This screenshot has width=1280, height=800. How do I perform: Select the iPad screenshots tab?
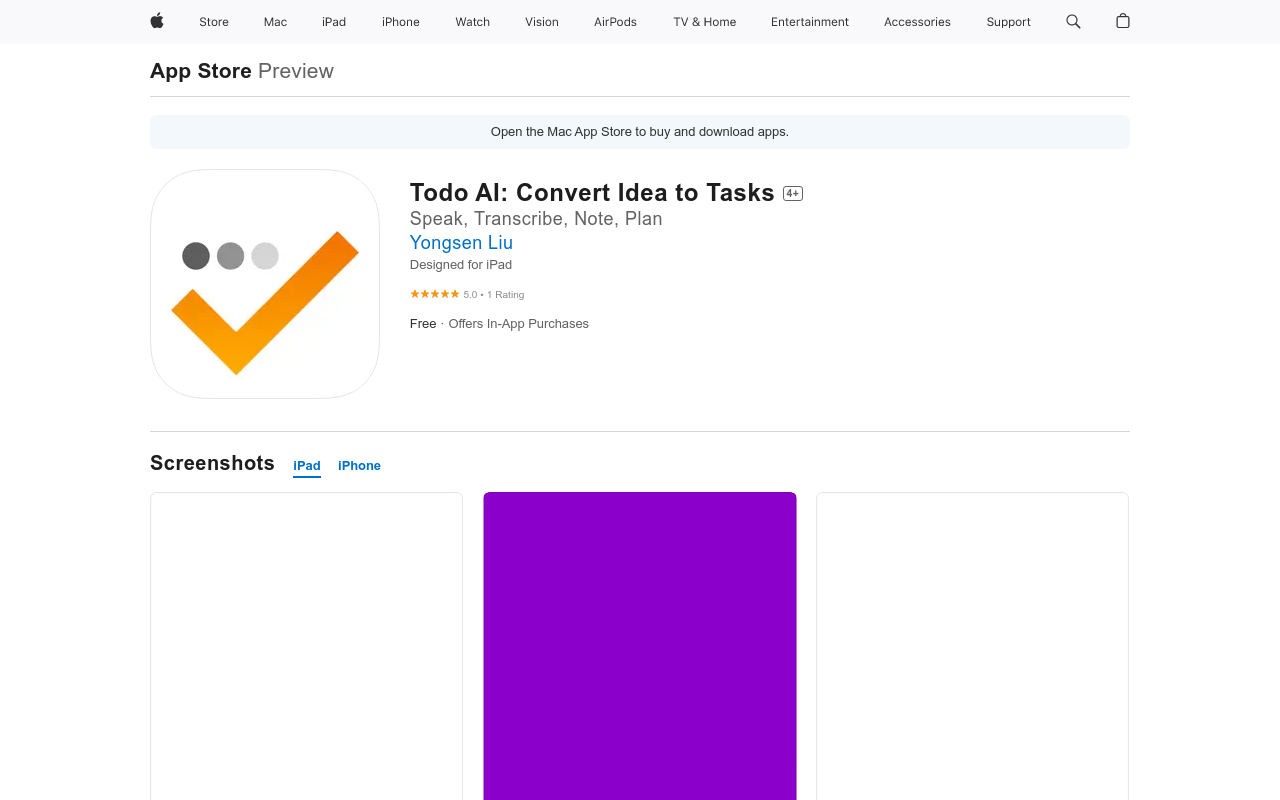pyautogui.click(x=307, y=466)
